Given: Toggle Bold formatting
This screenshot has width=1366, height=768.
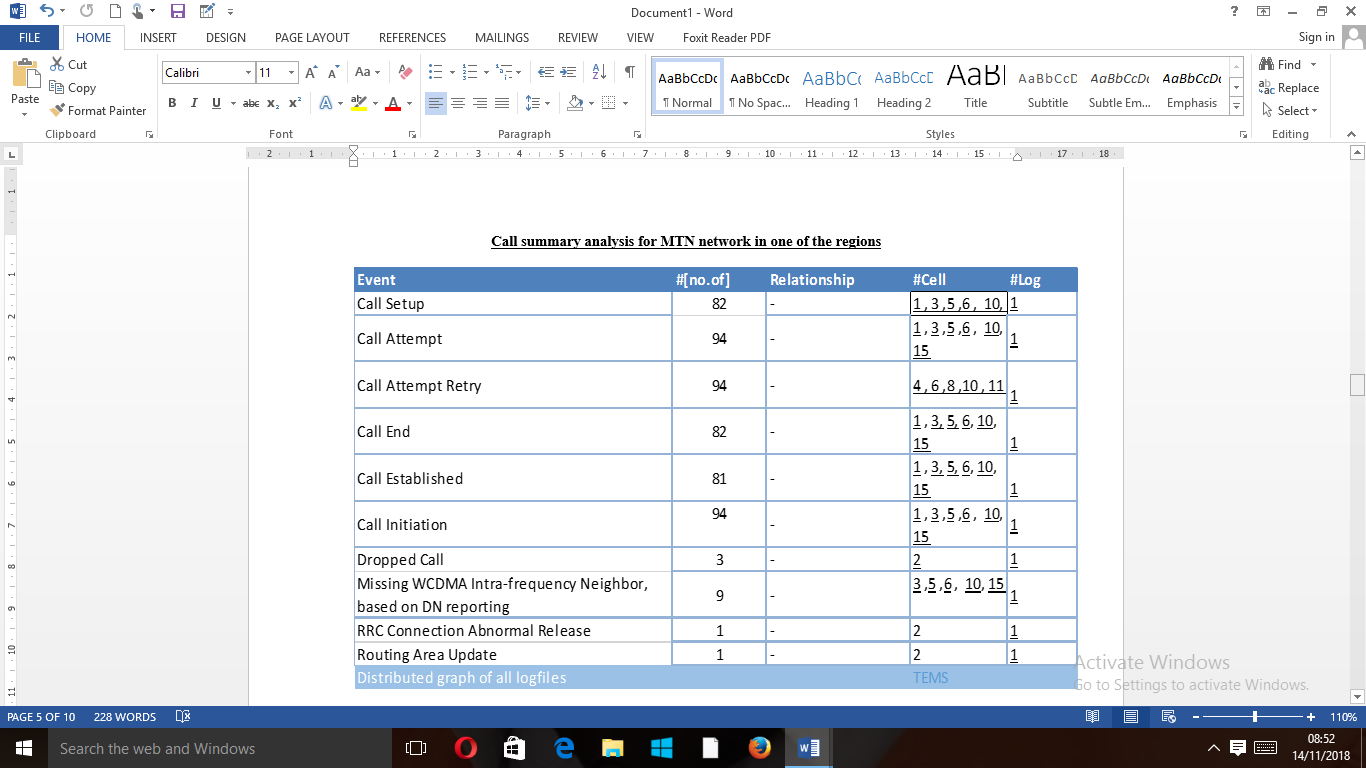Looking at the screenshot, I should pos(172,103).
